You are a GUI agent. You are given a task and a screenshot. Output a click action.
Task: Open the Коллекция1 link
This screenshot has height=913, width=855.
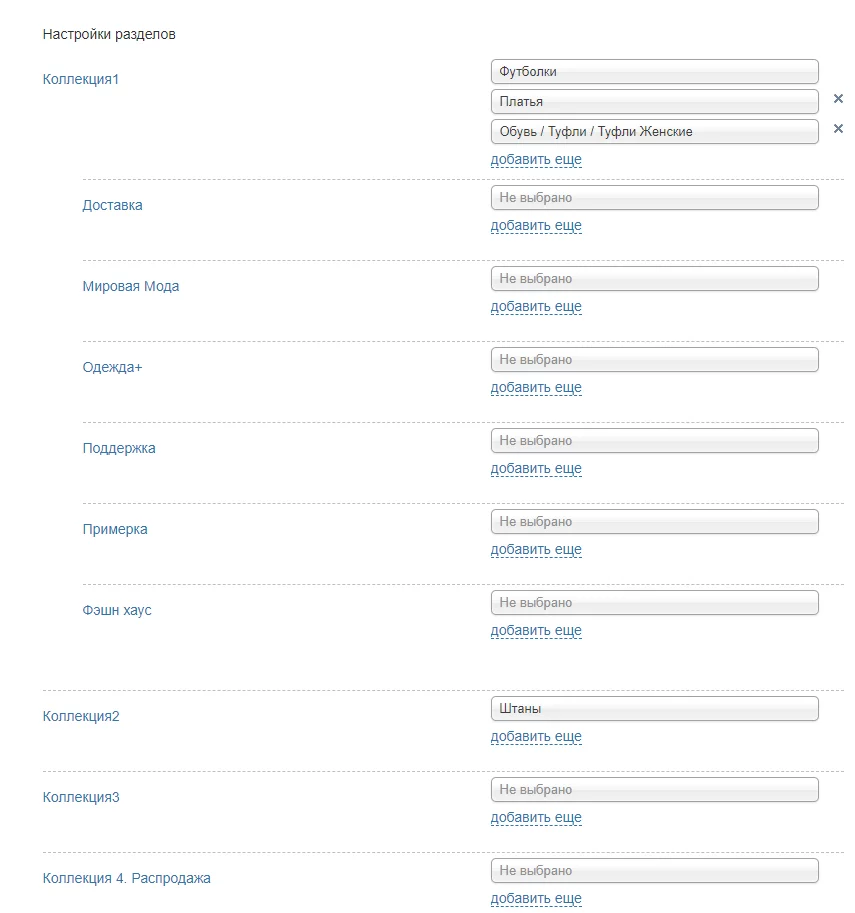pos(81,79)
